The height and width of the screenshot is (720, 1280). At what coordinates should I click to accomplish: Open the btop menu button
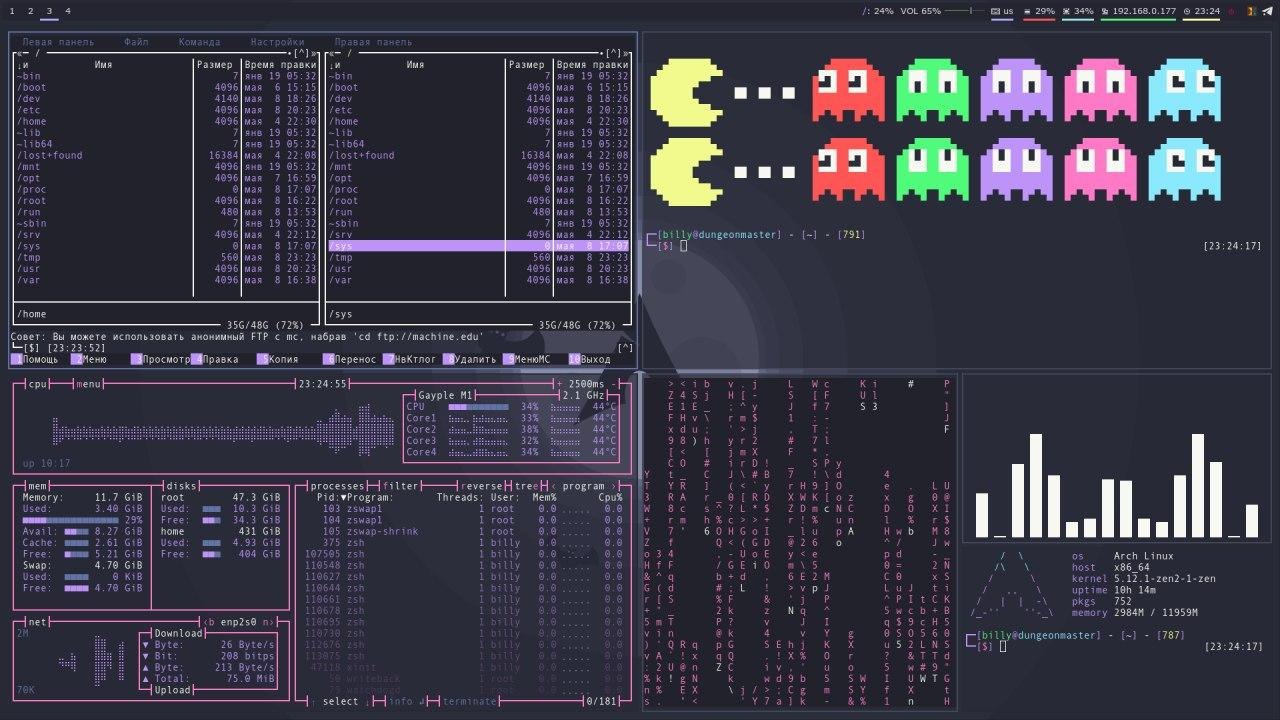click(x=90, y=384)
